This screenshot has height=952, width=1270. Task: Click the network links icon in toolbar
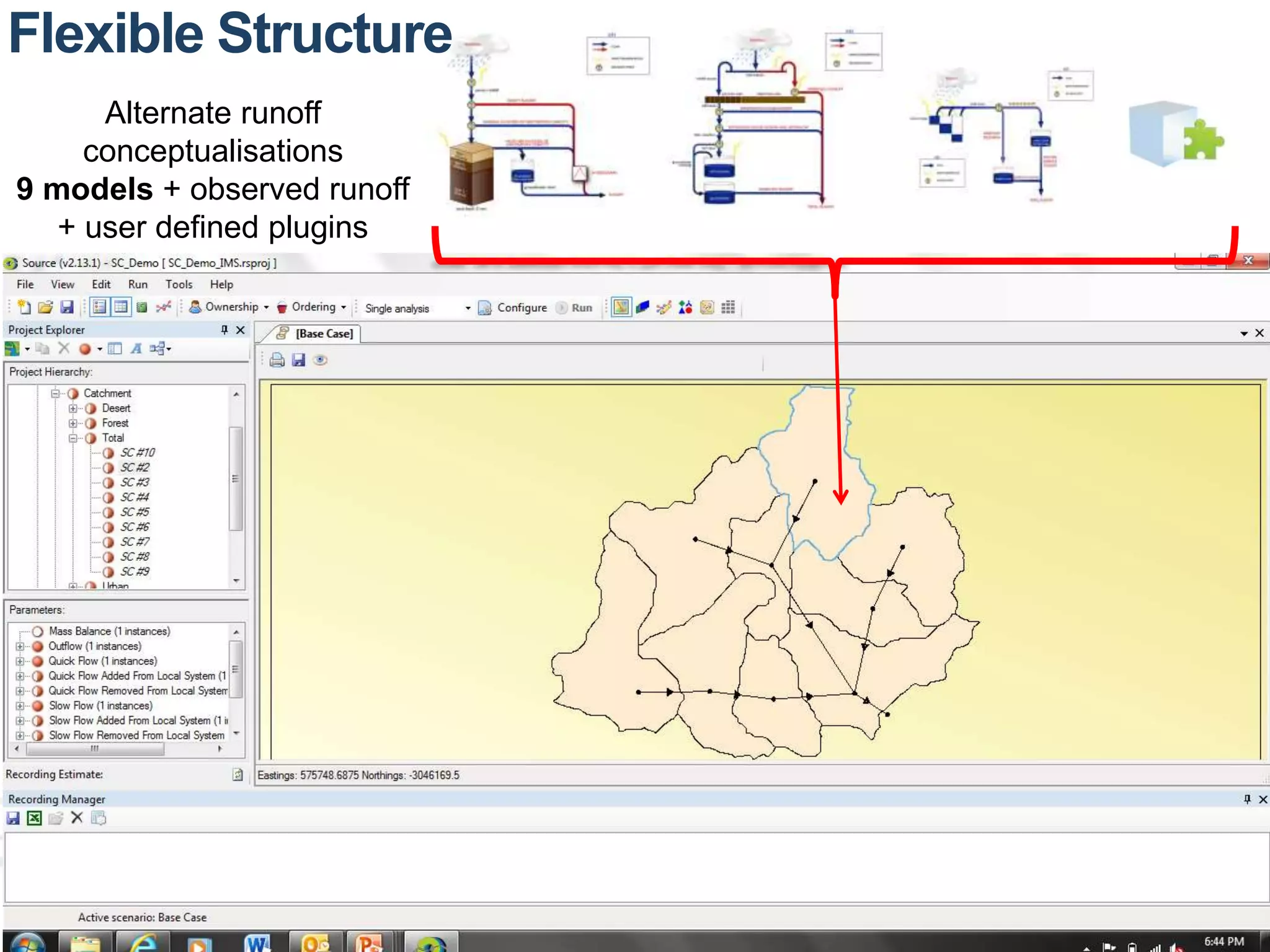664,307
